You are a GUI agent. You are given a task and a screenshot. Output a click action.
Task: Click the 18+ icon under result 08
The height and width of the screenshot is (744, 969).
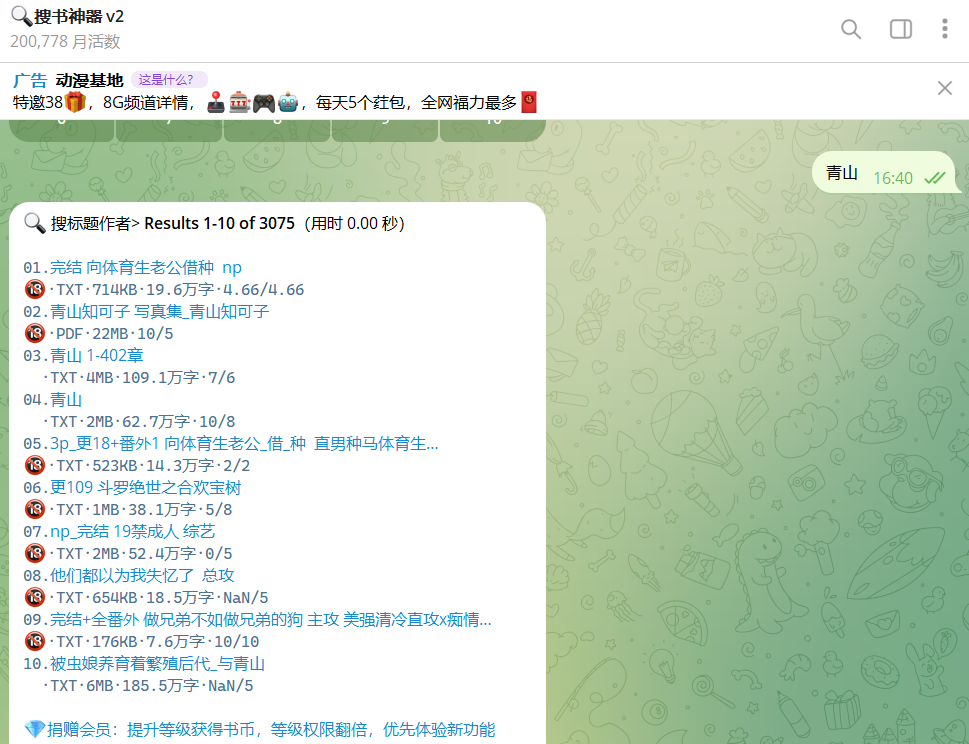(x=35, y=597)
